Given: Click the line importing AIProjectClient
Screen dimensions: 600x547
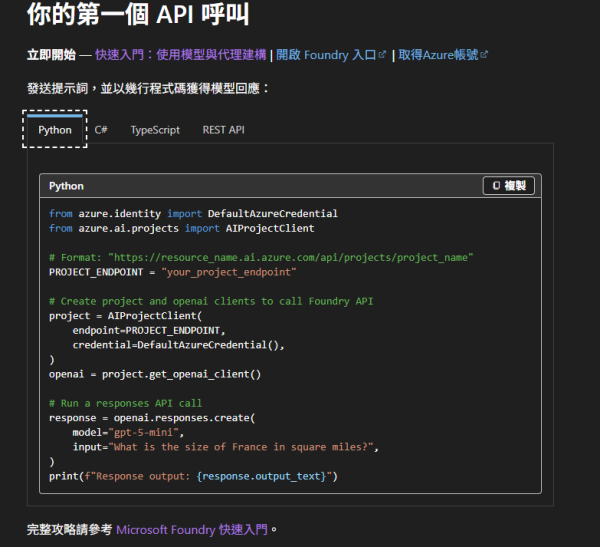Looking at the screenshot, I should [181, 229].
